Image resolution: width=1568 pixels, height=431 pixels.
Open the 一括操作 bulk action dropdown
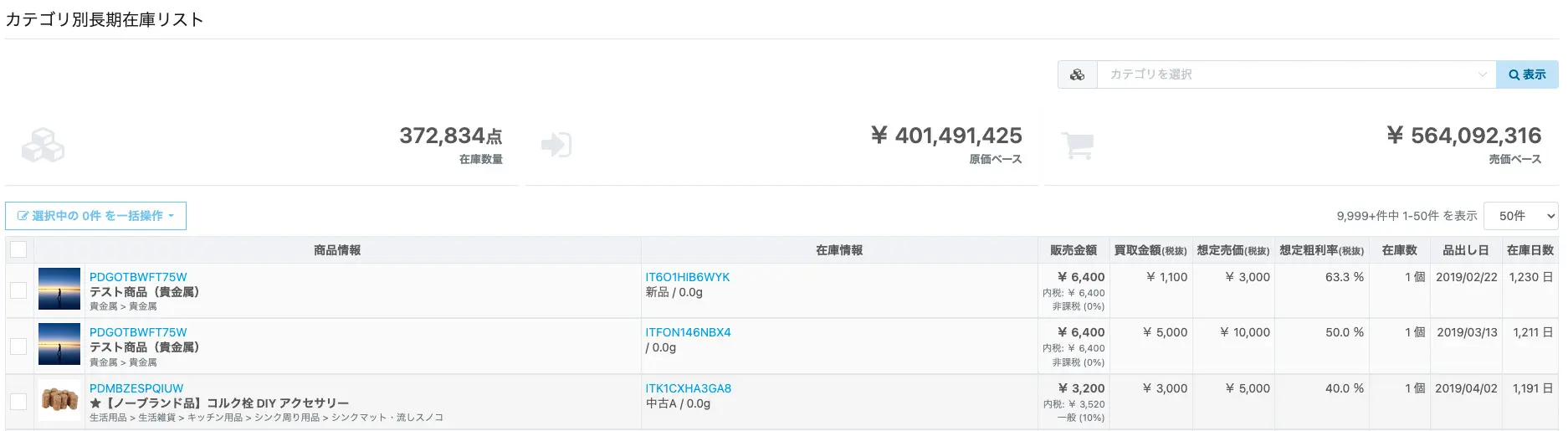[95, 216]
